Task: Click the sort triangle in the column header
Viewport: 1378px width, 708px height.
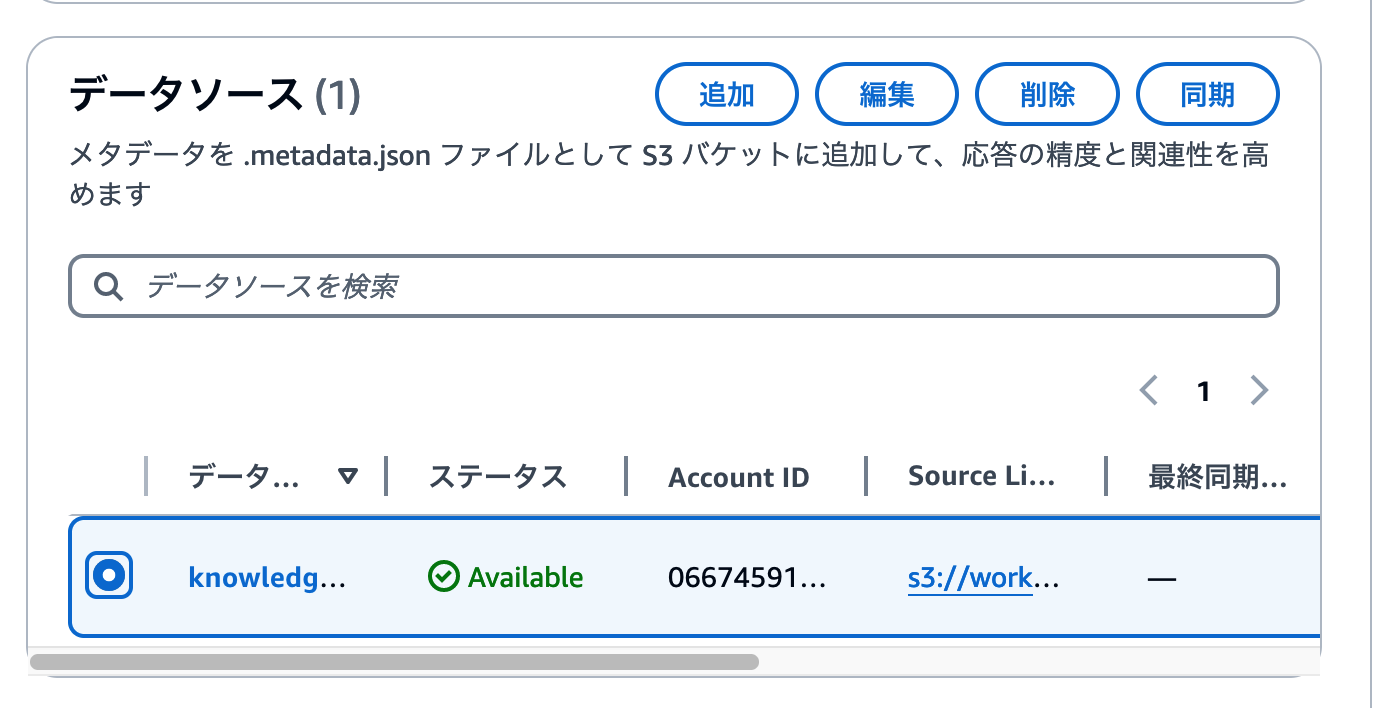Action: (348, 477)
